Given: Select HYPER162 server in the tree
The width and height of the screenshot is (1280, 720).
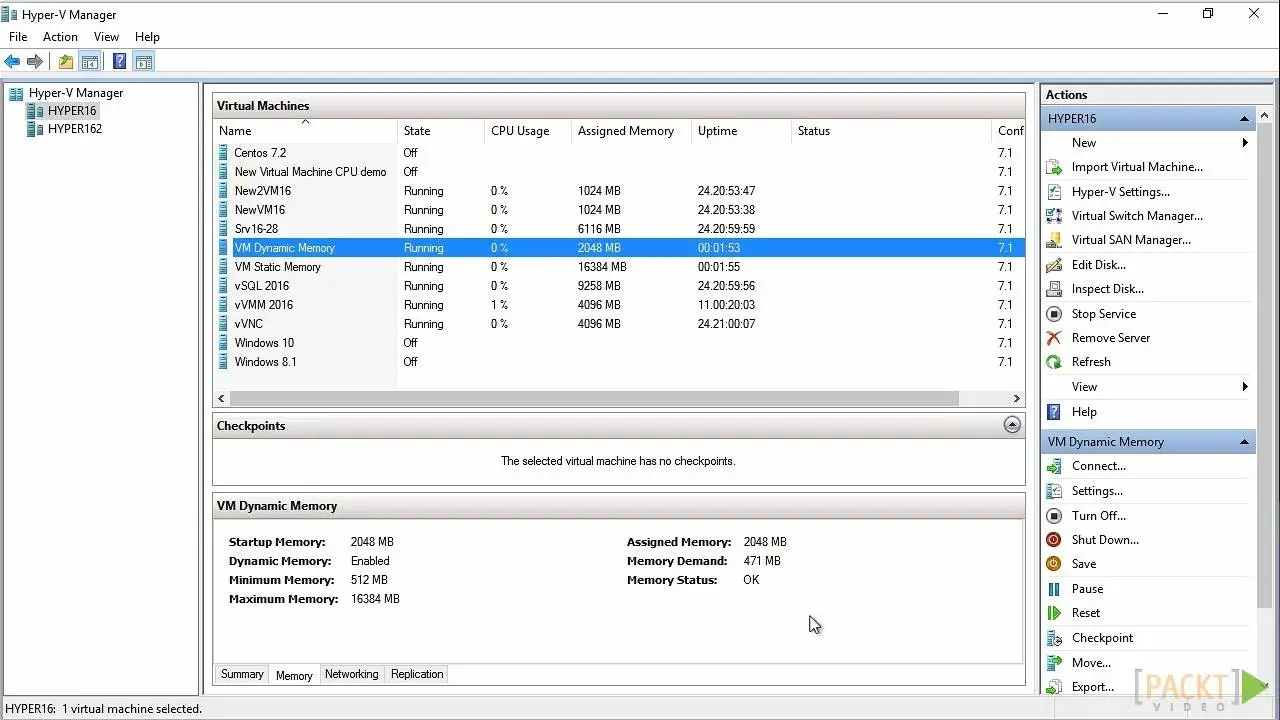Looking at the screenshot, I should 75,129.
